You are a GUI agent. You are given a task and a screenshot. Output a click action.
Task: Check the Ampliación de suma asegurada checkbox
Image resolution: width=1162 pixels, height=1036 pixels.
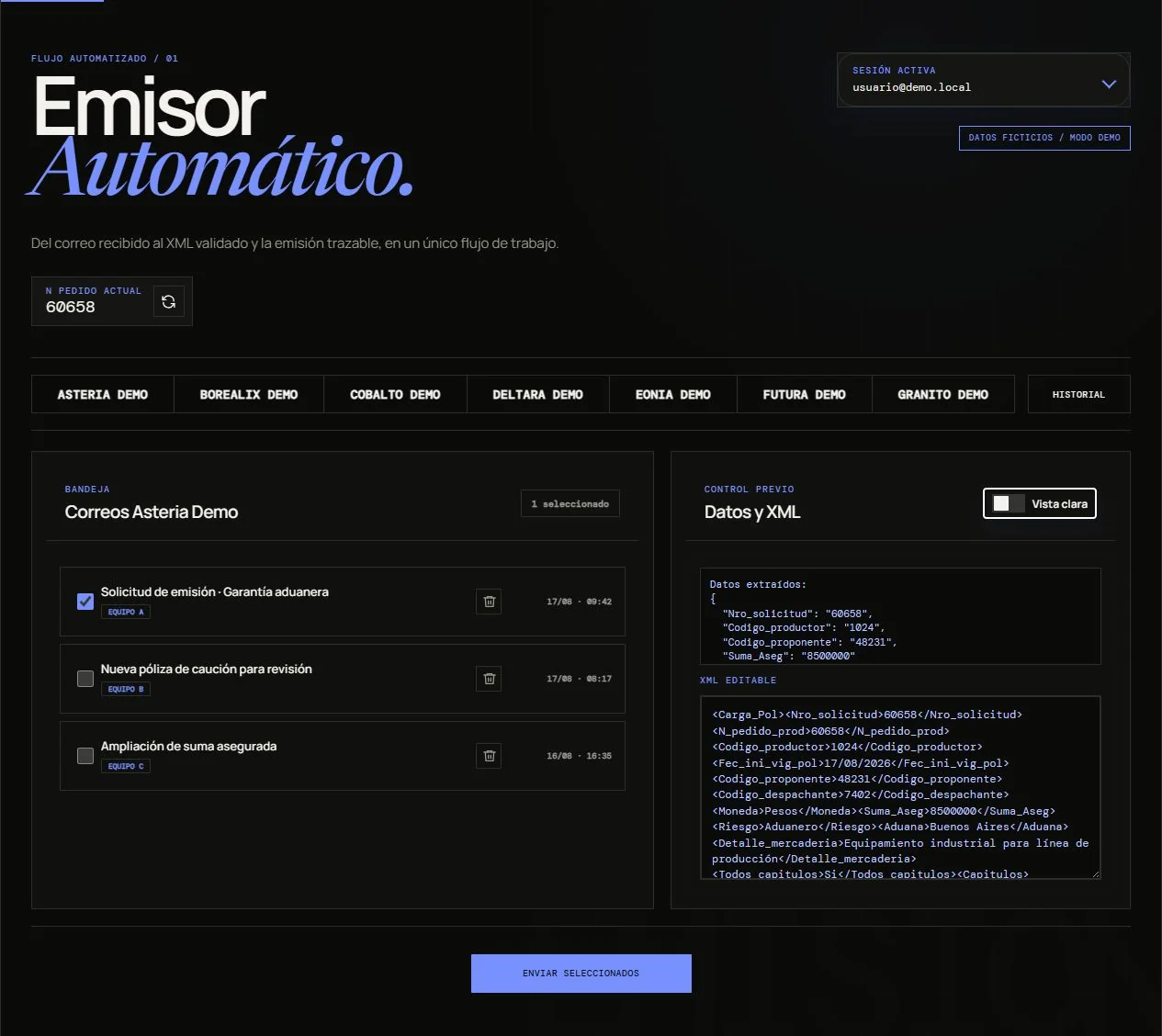(85, 756)
